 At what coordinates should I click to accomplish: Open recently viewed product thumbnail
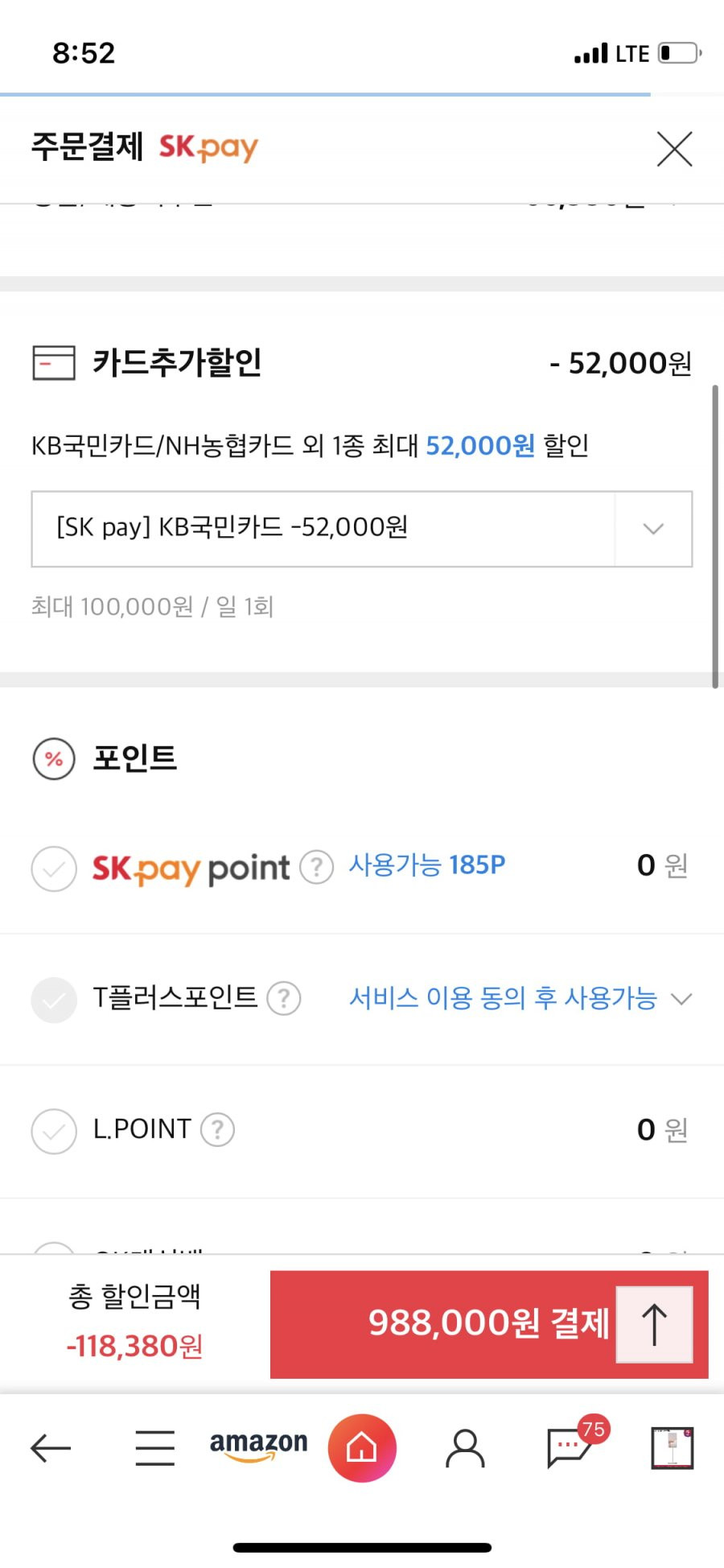[x=672, y=1448]
